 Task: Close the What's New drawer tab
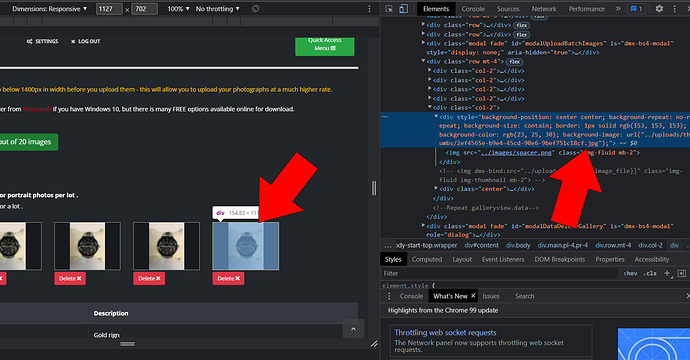tap(473, 296)
